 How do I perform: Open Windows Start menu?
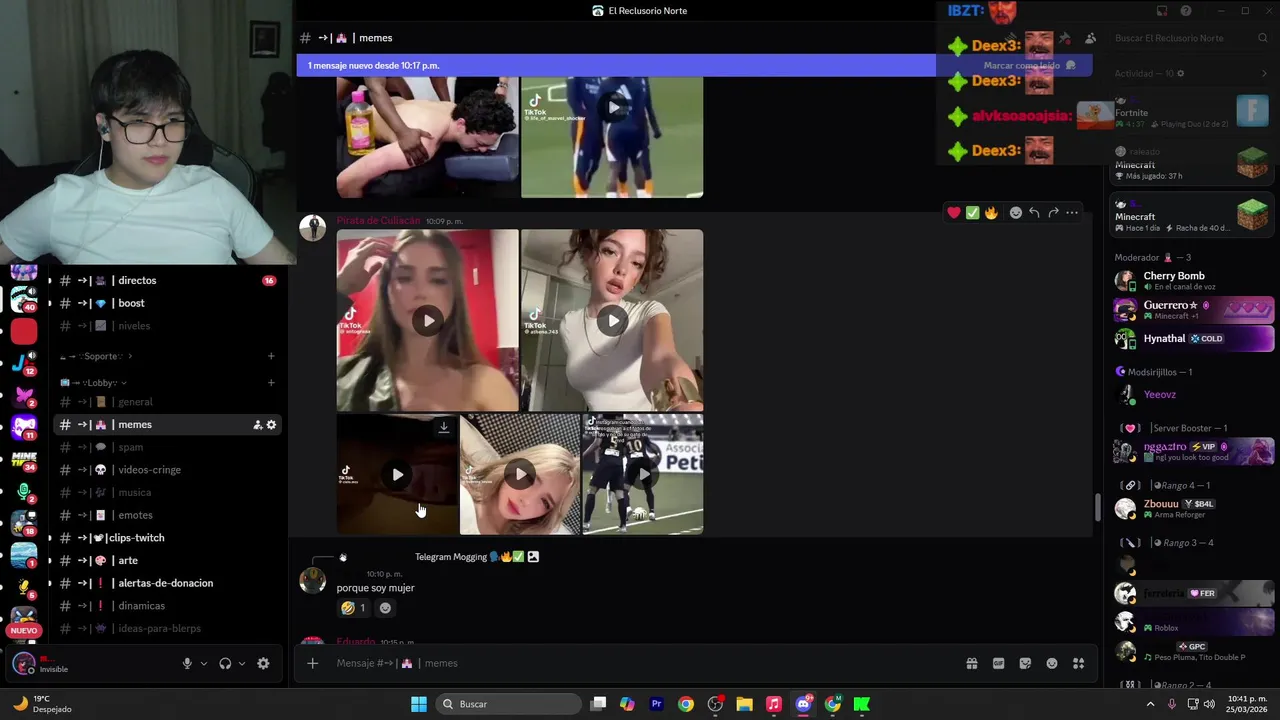(419, 704)
